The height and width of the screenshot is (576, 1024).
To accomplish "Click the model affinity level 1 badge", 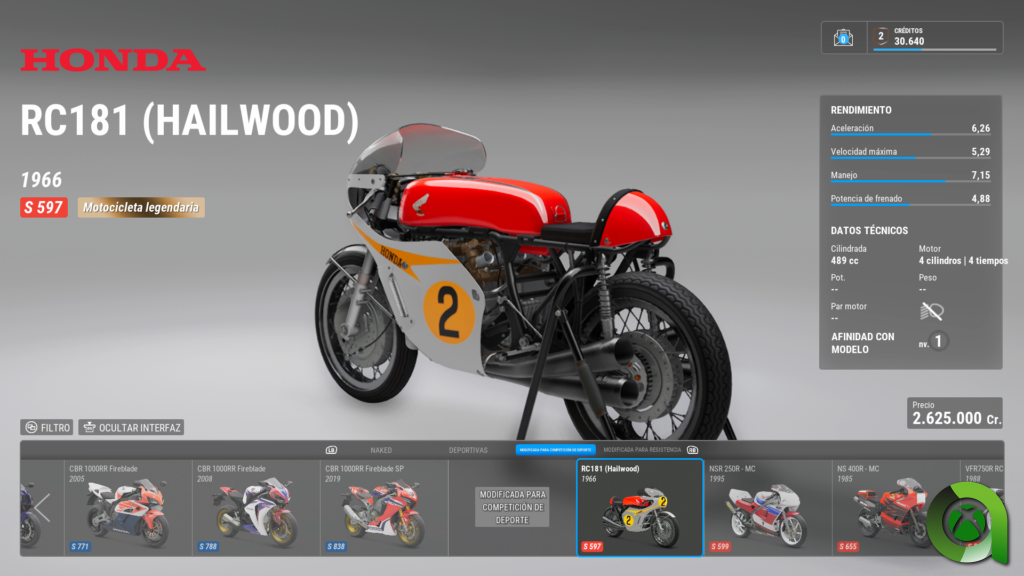I will 938,341.
